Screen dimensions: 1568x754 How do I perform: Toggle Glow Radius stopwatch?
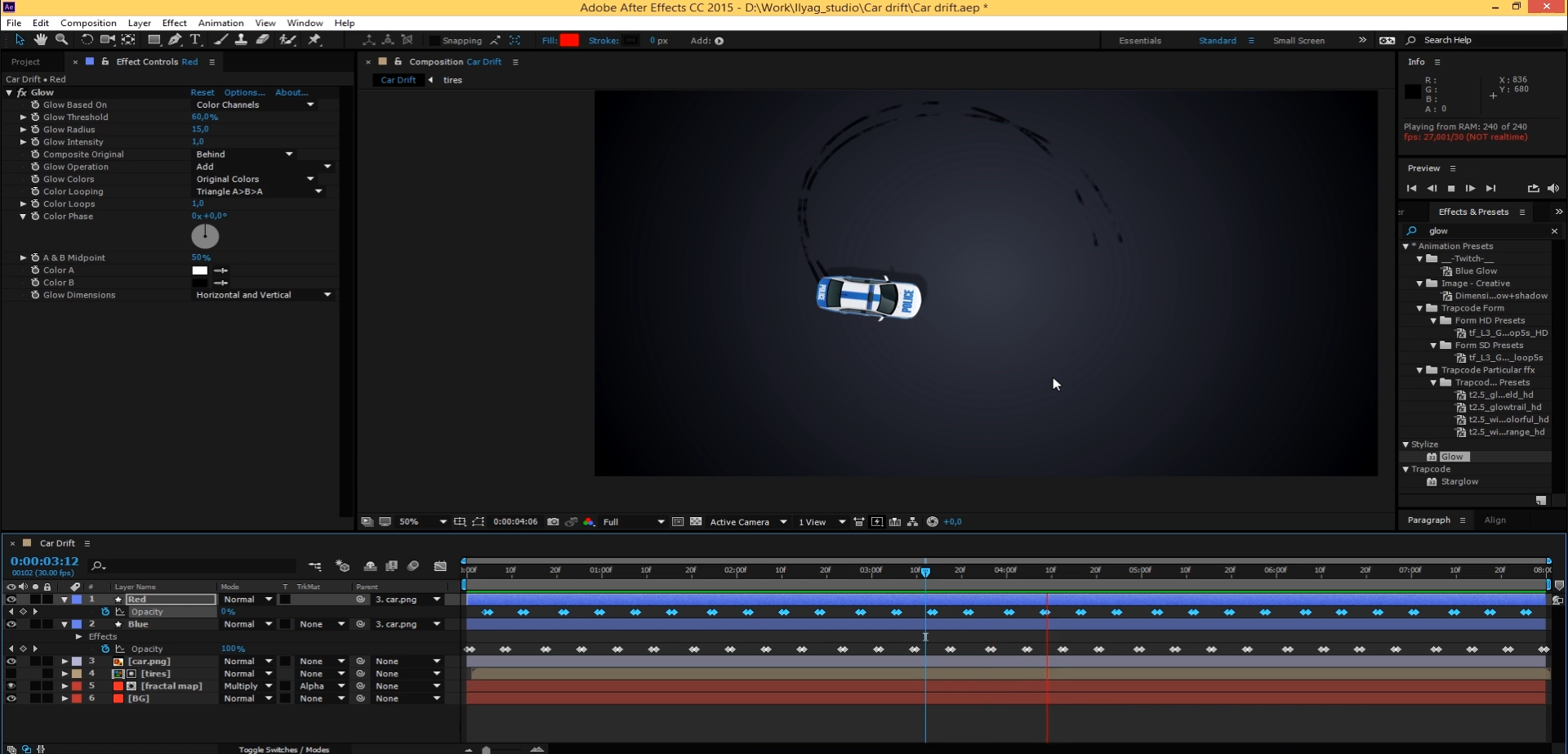[35, 129]
